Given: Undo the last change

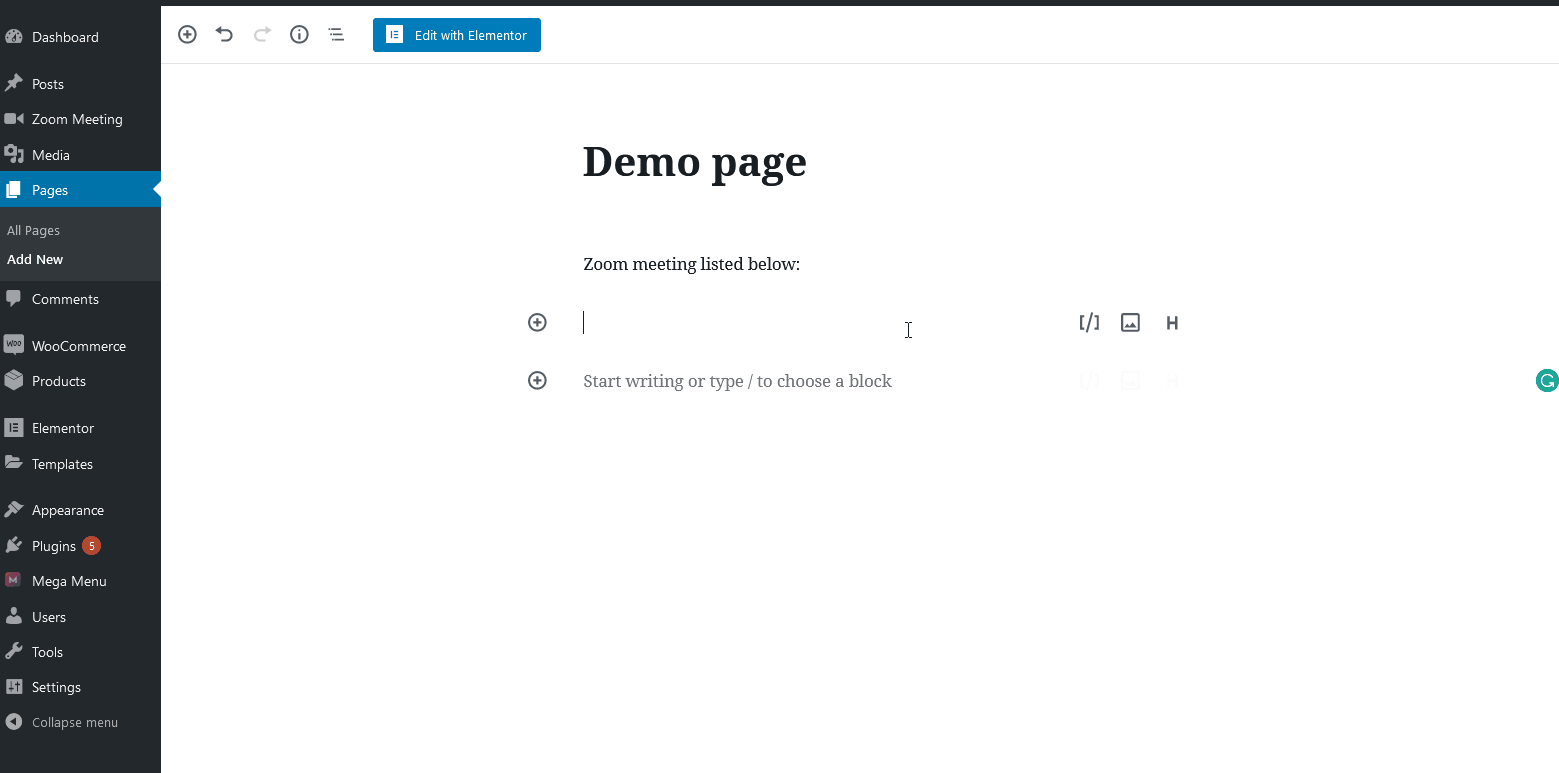Looking at the screenshot, I should coord(224,34).
